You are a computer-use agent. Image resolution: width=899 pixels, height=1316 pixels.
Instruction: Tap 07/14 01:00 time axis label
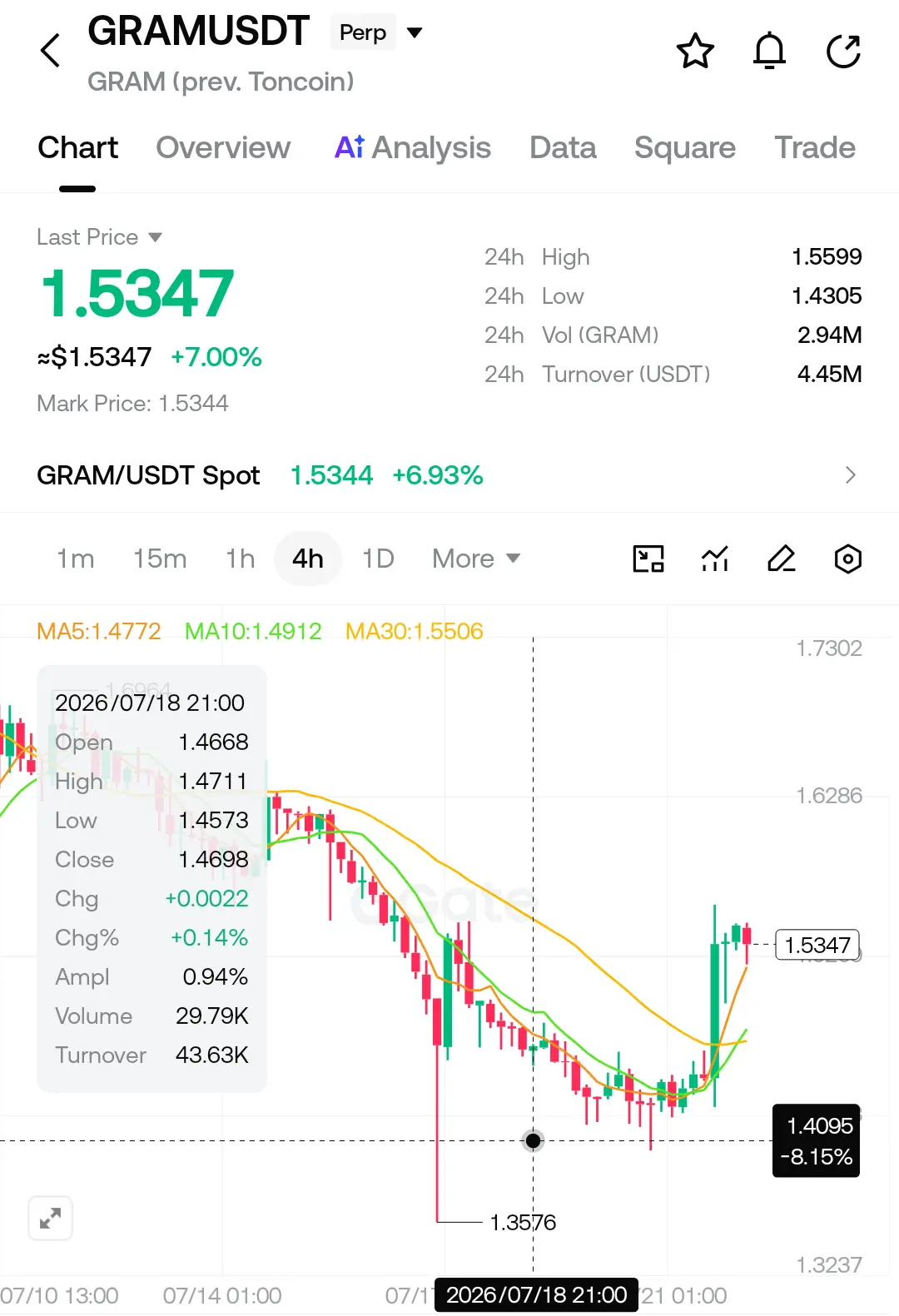222,1295
